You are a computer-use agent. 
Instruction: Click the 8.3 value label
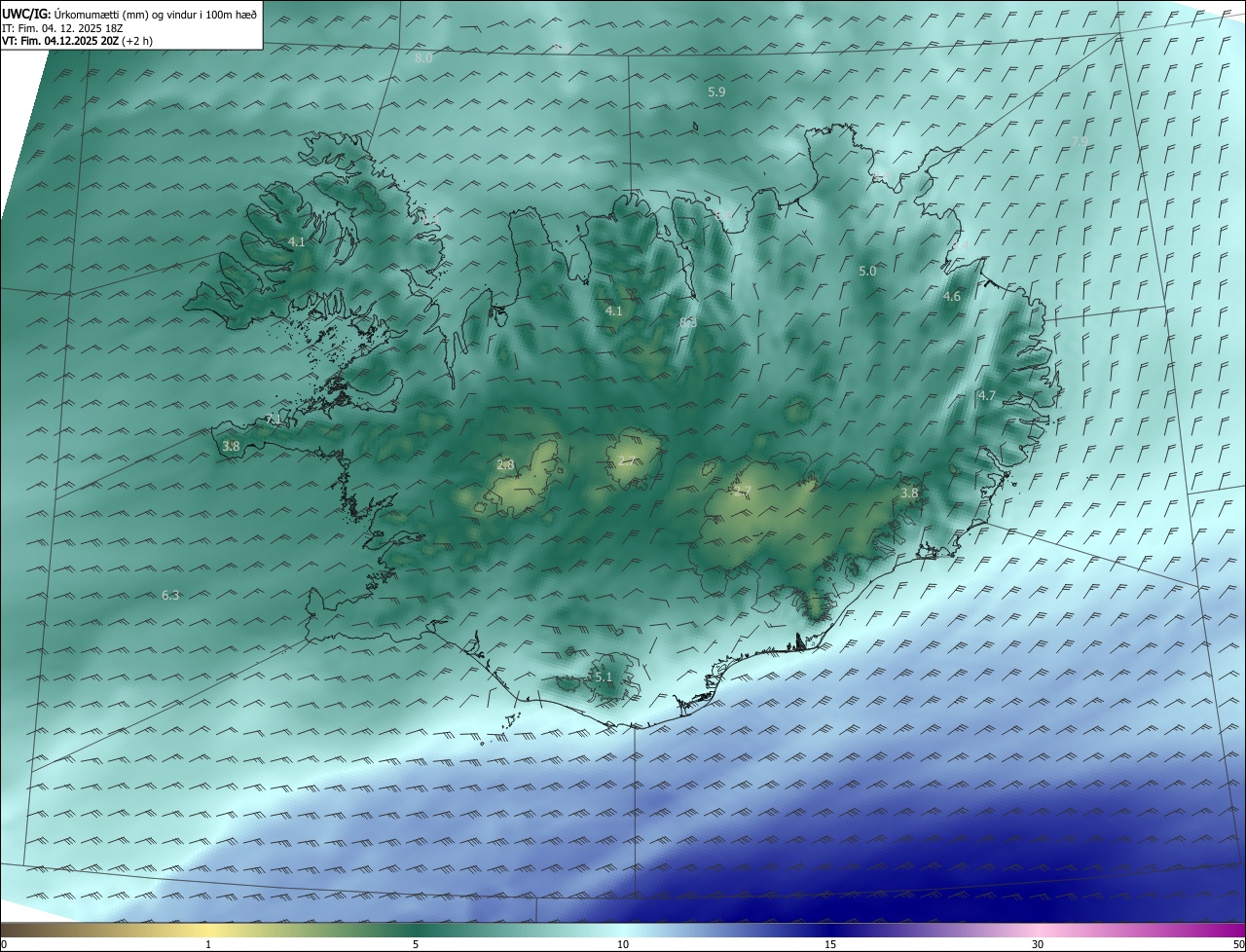click(x=688, y=322)
